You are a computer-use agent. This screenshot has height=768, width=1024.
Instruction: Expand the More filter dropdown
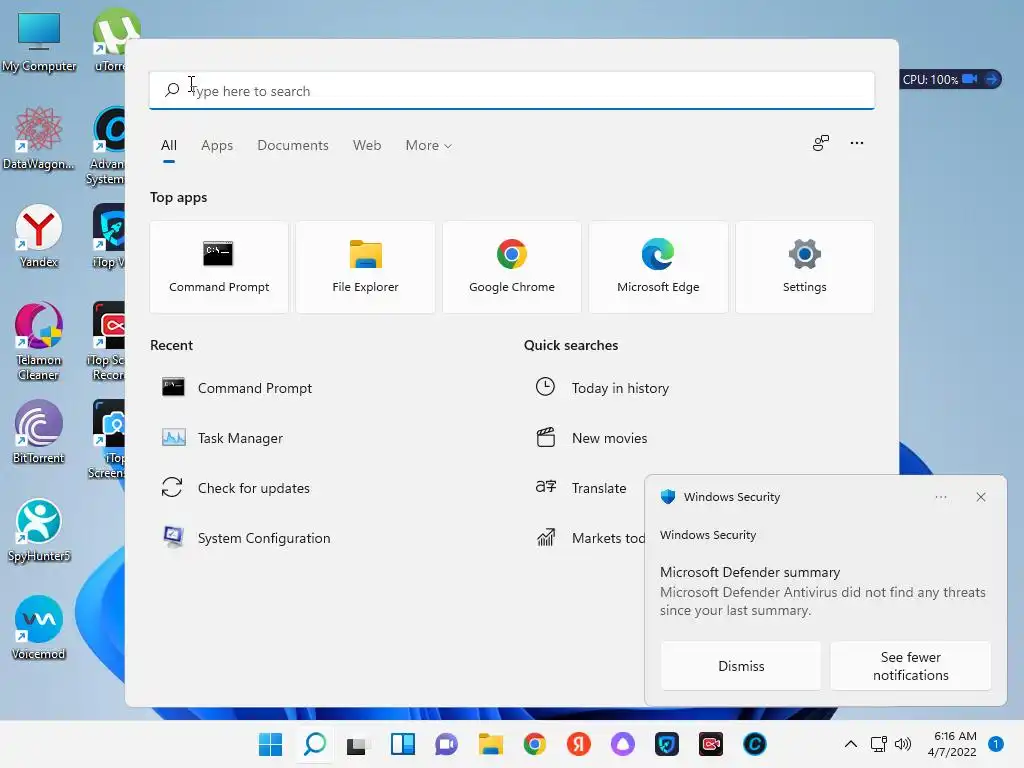pyautogui.click(x=428, y=146)
